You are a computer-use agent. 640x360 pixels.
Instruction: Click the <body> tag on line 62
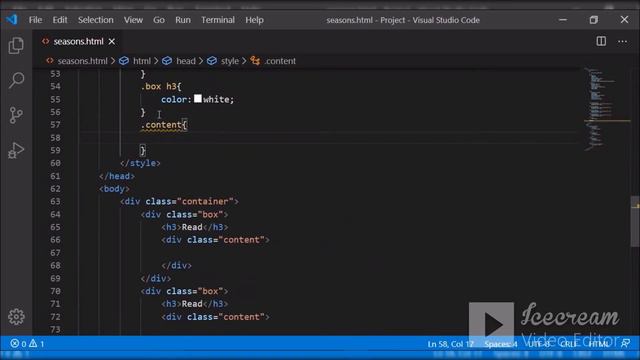point(114,189)
